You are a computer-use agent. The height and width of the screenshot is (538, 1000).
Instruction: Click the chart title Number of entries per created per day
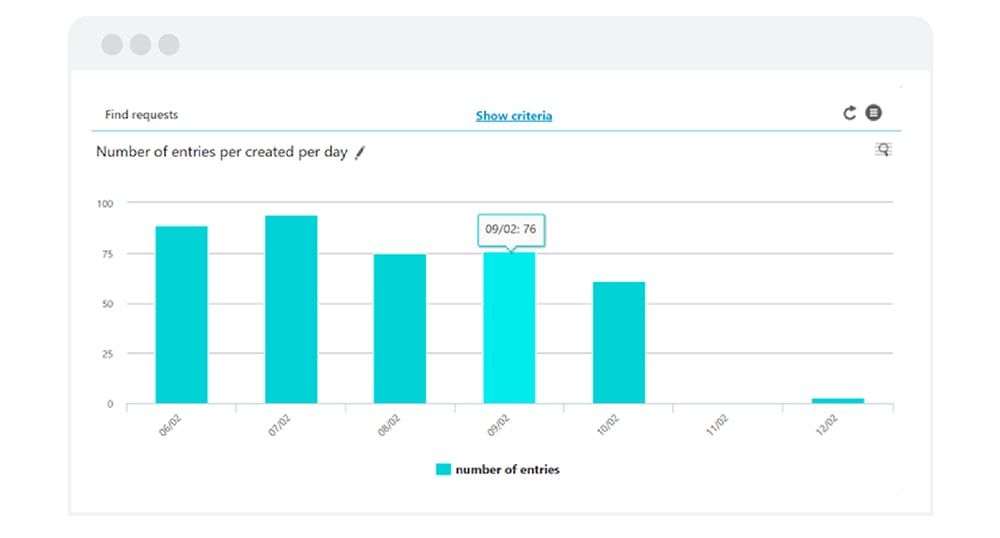(x=222, y=152)
